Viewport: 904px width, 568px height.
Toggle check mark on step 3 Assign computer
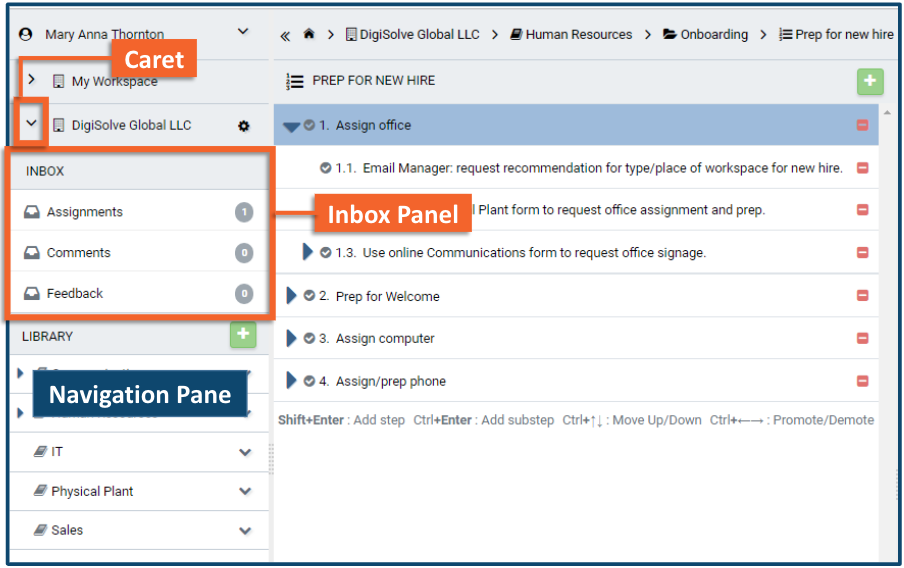(310, 338)
